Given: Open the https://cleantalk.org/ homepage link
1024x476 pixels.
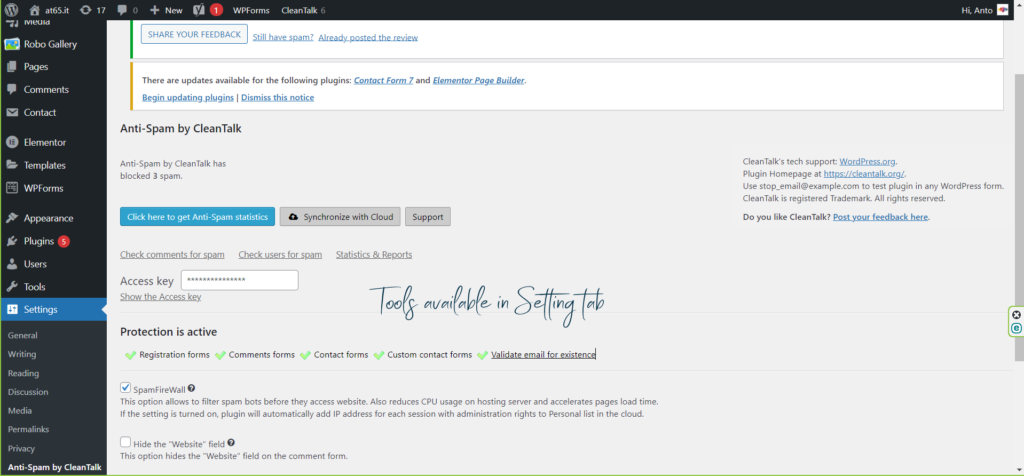Looking at the screenshot, I should pos(863,174).
